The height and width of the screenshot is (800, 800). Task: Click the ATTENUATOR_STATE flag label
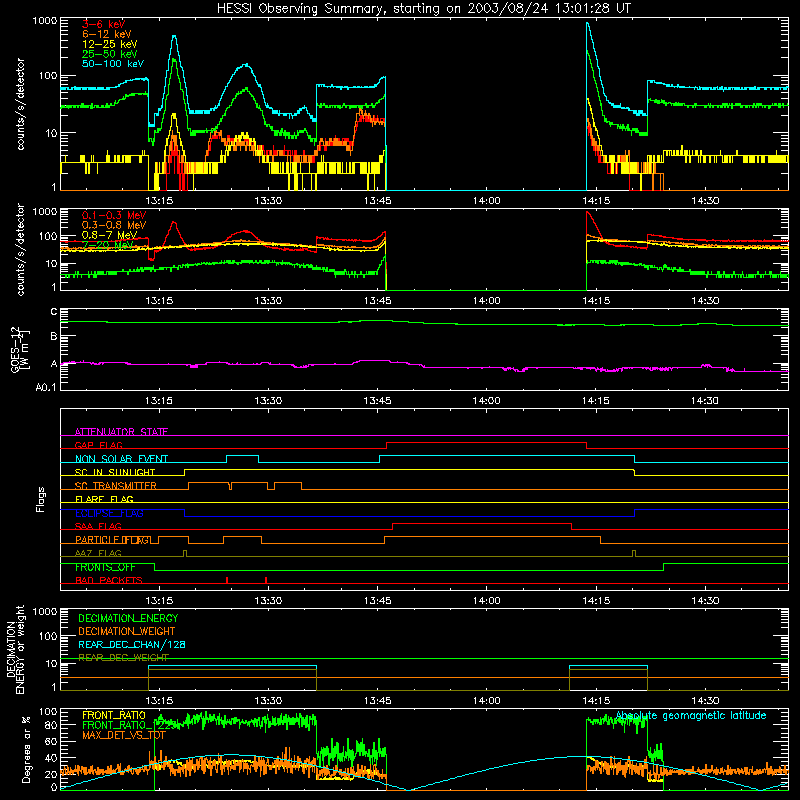pyautogui.click(x=121, y=432)
